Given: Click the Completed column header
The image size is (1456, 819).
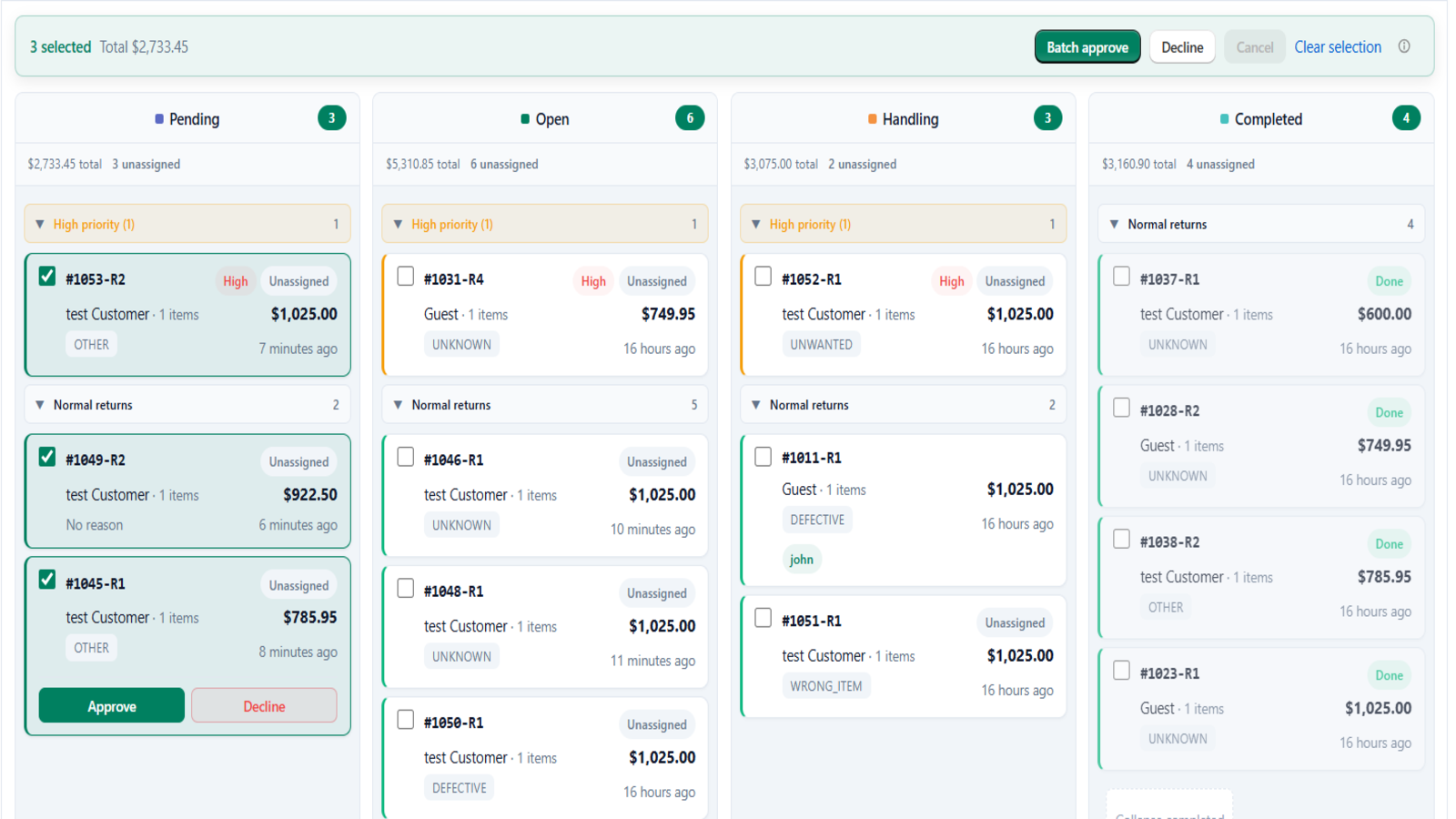Looking at the screenshot, I should point(1261,119).
